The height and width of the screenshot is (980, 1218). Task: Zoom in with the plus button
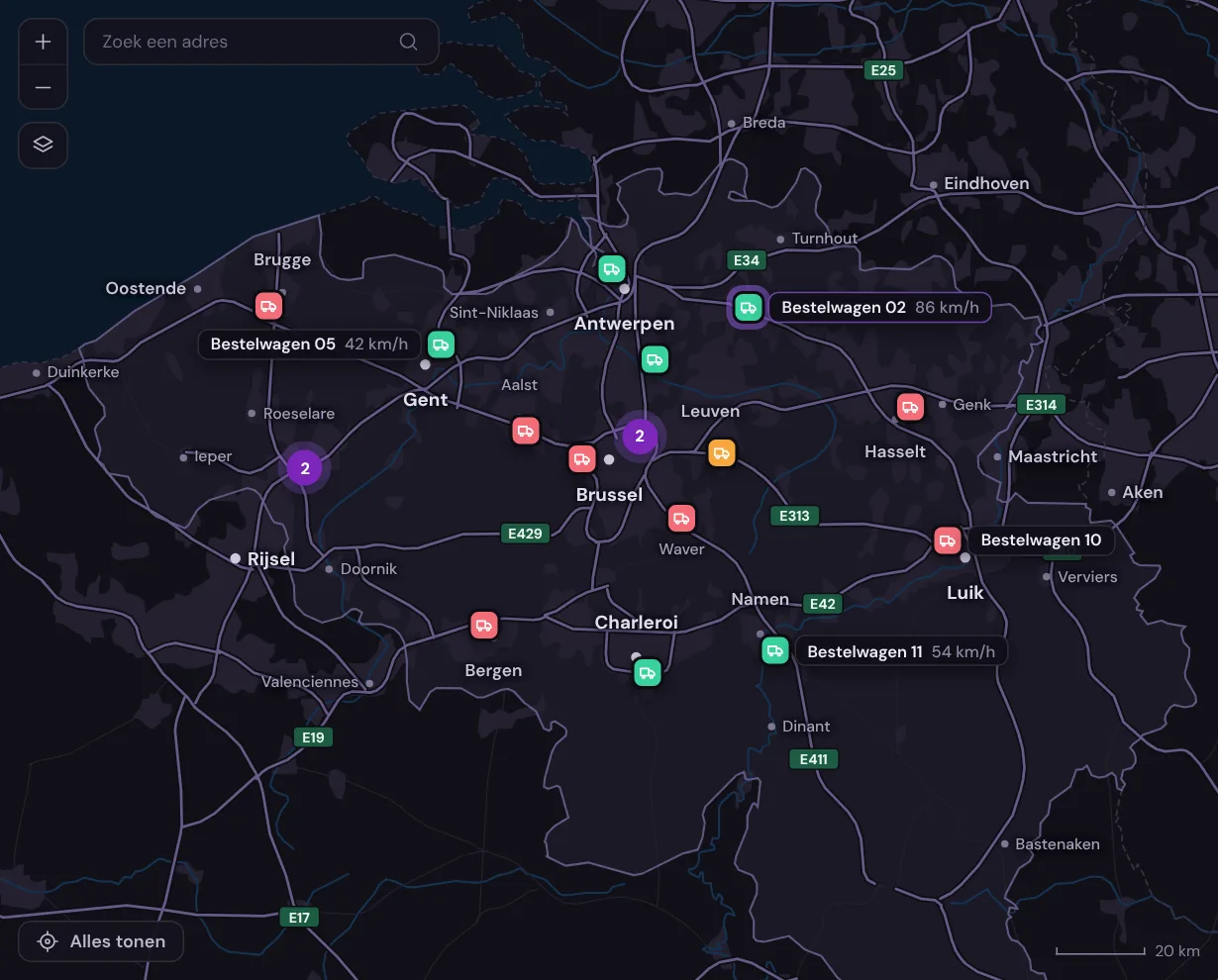(43, 42)
